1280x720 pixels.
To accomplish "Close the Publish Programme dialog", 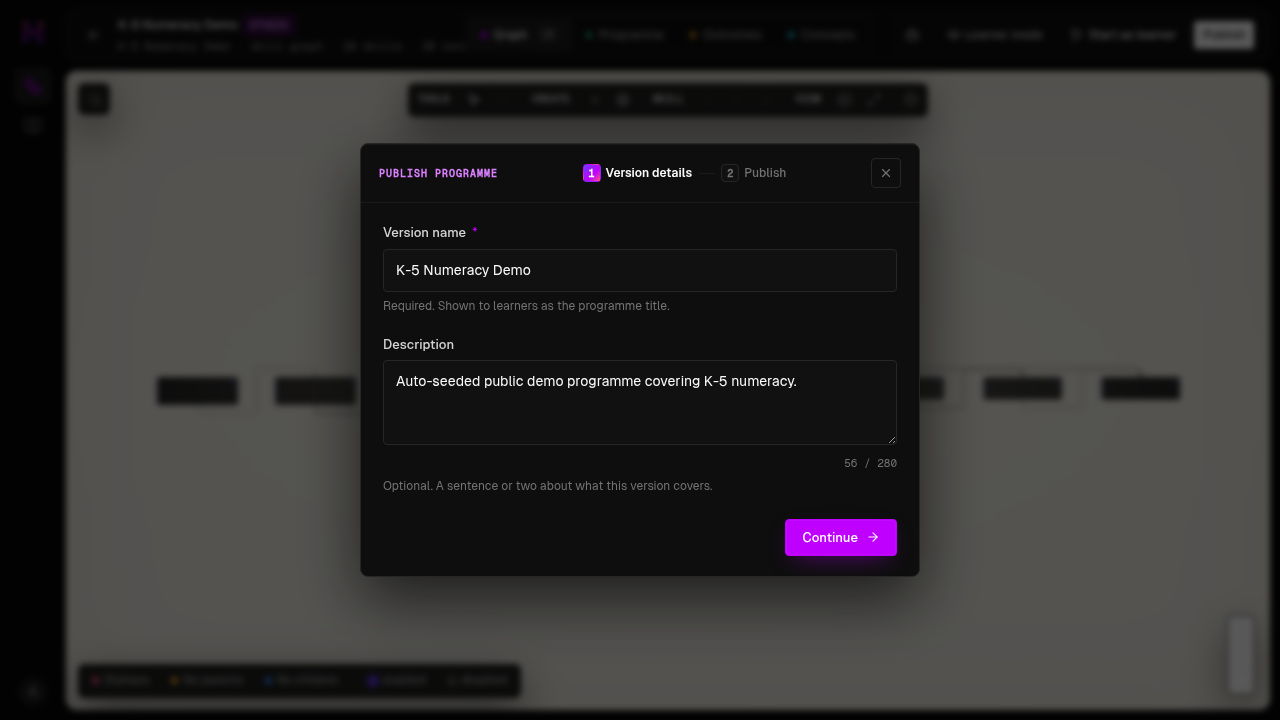I will click(x=885, y=173).
